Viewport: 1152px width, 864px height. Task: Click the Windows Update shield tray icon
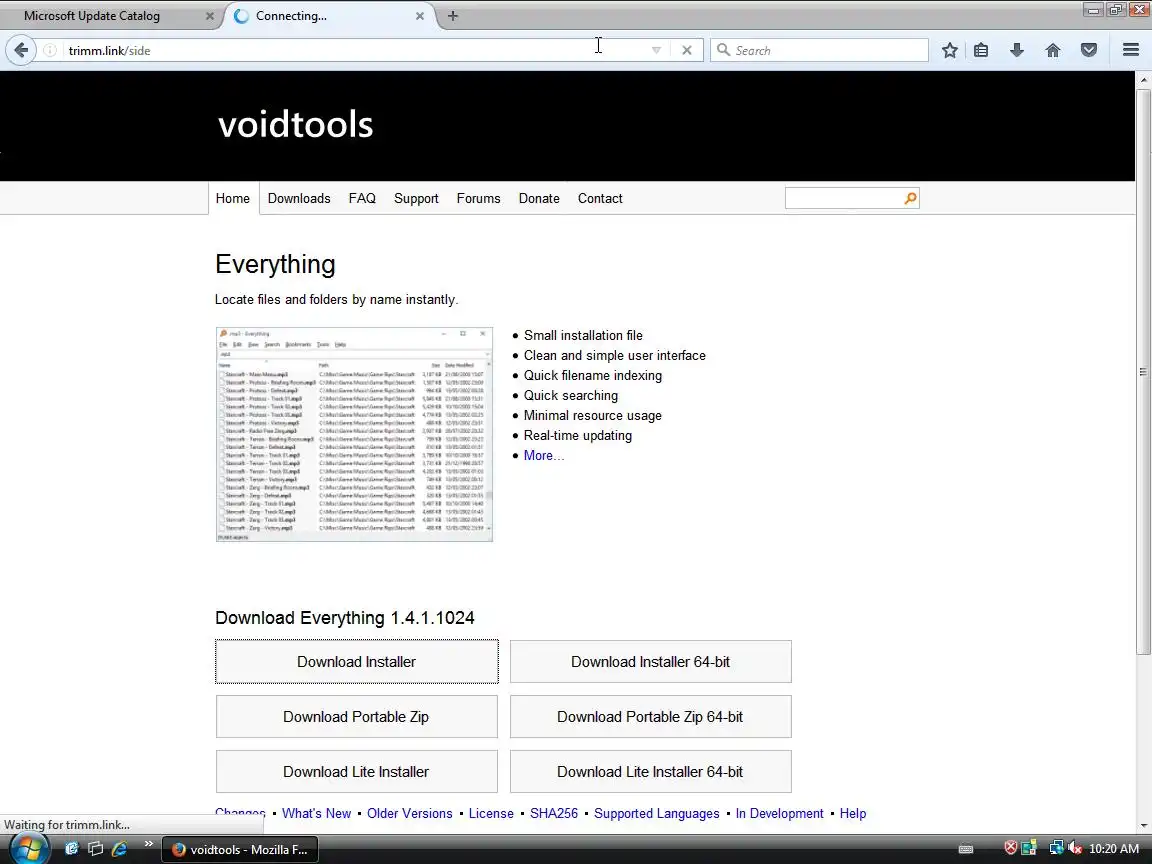[1029, 849]
